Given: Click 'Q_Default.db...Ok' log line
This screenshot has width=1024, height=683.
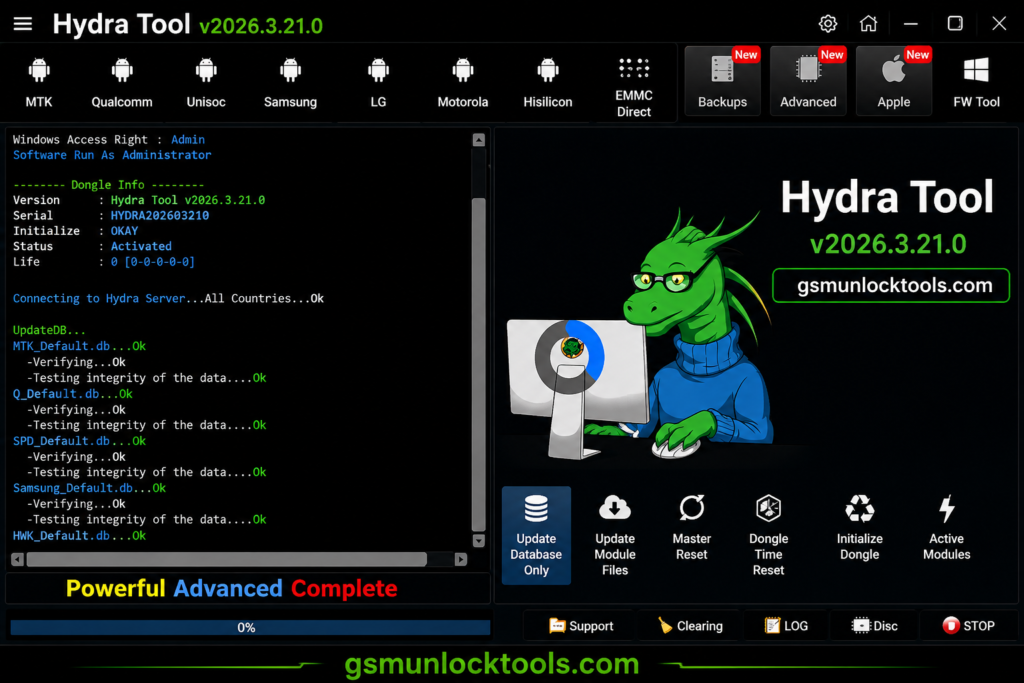Looking at the screenshot, I should [x=72, y=394].
